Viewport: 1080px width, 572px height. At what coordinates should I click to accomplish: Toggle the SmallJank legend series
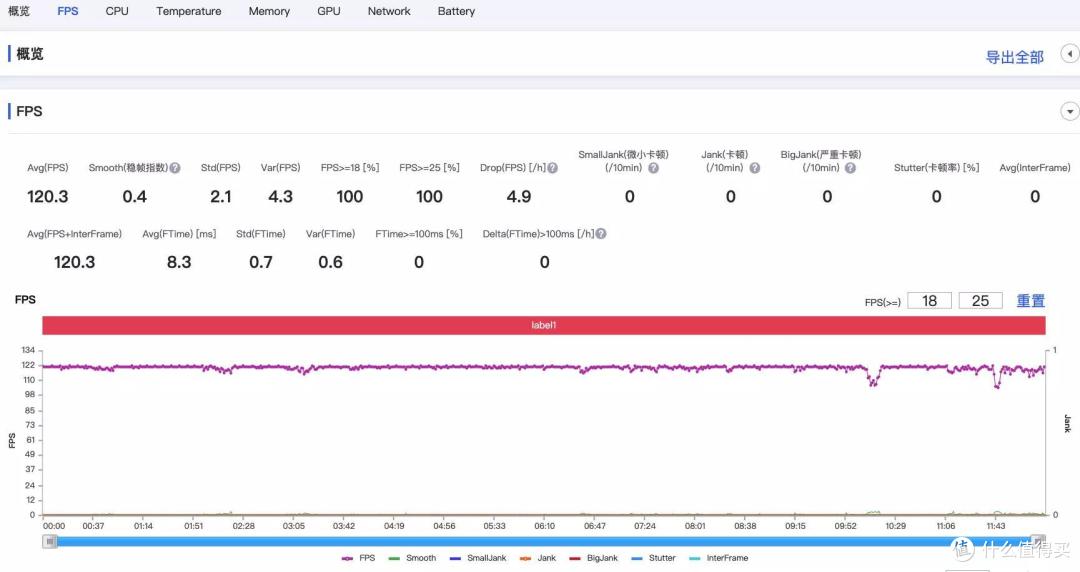[x=477, y=558]
